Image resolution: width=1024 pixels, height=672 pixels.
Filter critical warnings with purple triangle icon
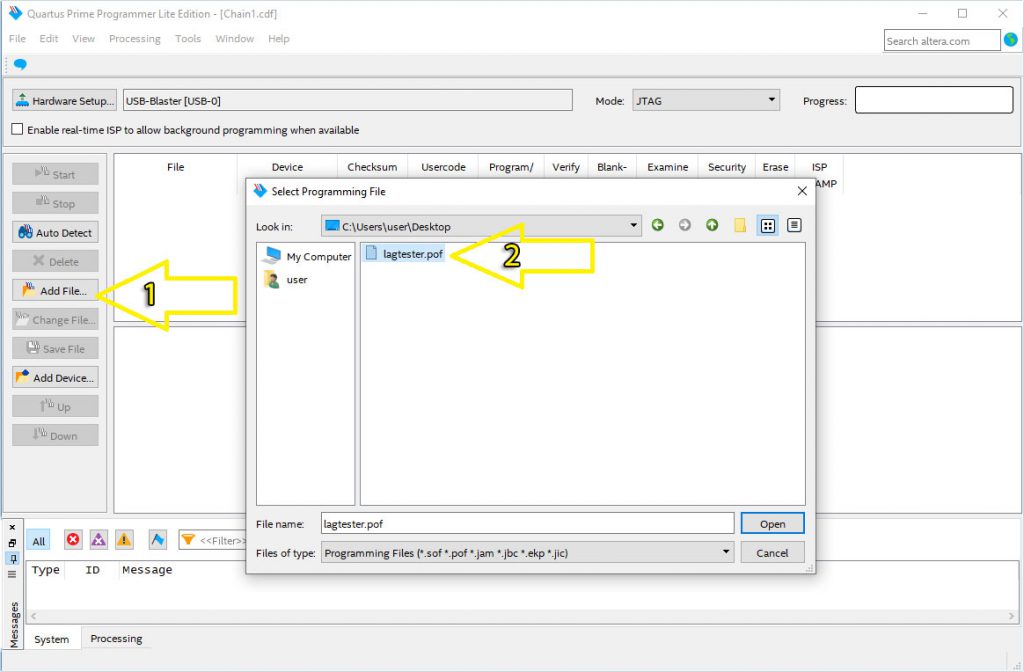click(98, 539)
